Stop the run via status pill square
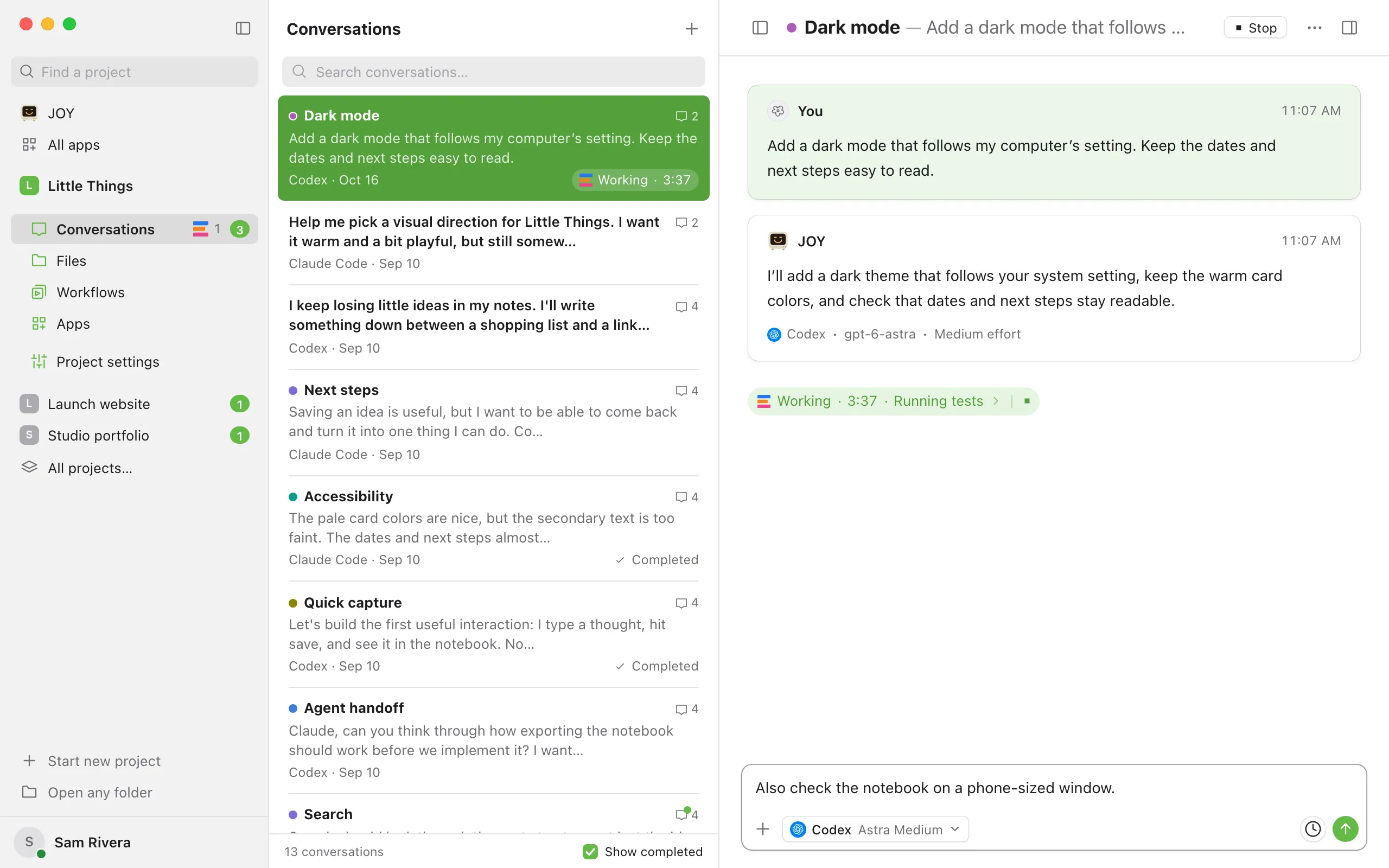Viewport: 1389px width, 868px height. [x=1027, y=401]
